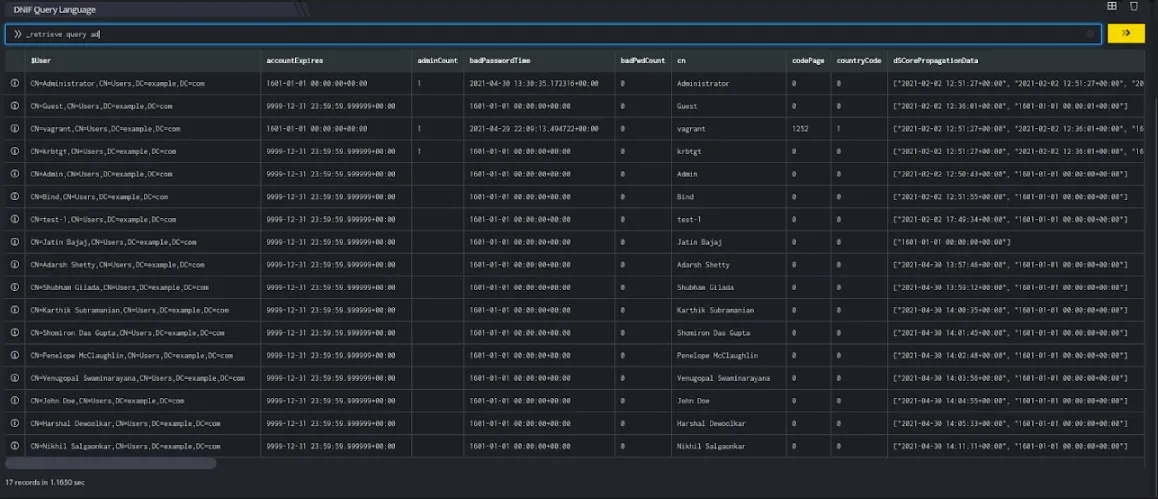
Task: Click into the _retrieve query input field
Action: click(552, 34)
